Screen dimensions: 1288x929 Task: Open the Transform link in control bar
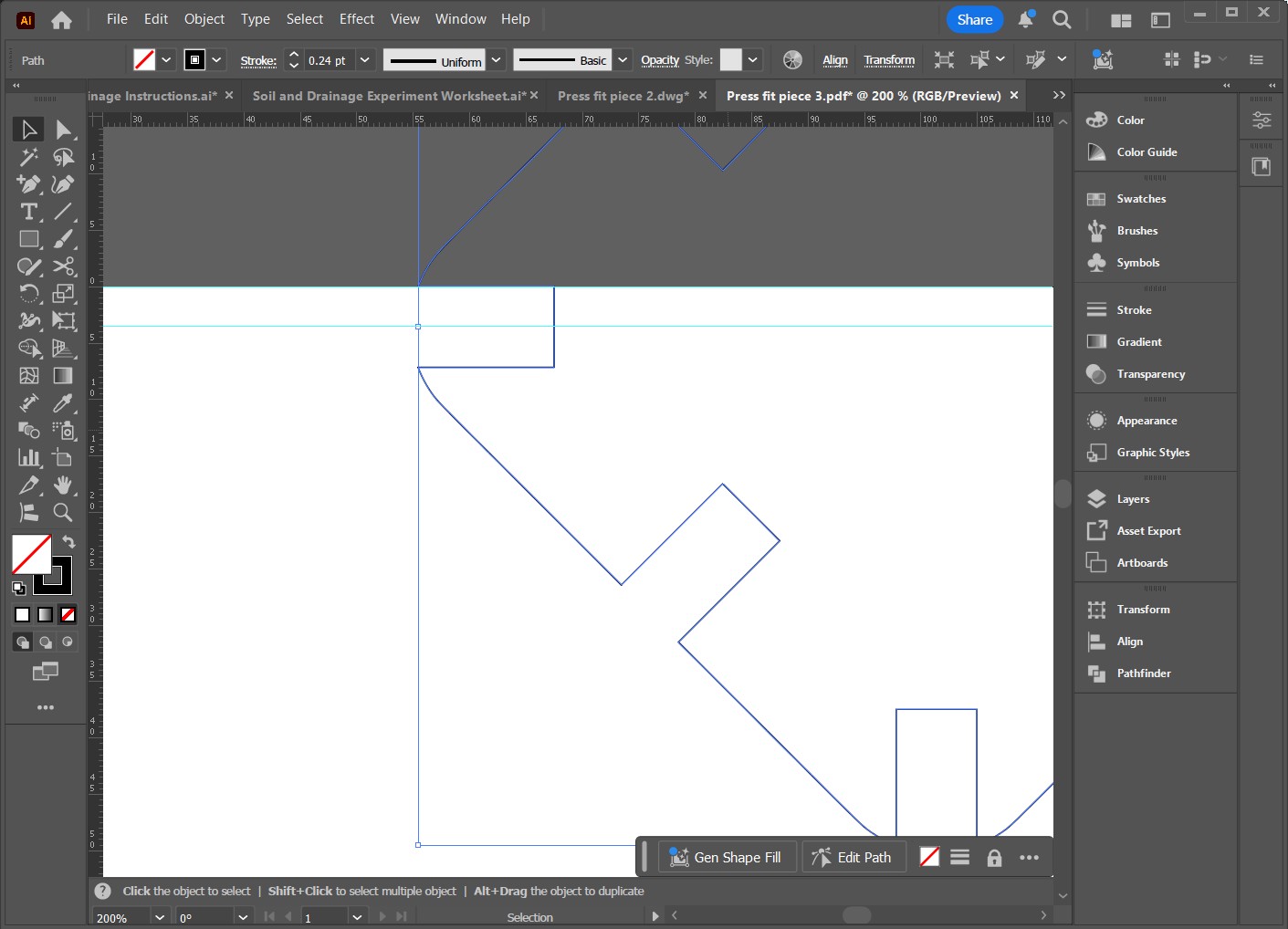tap(889, 60)
